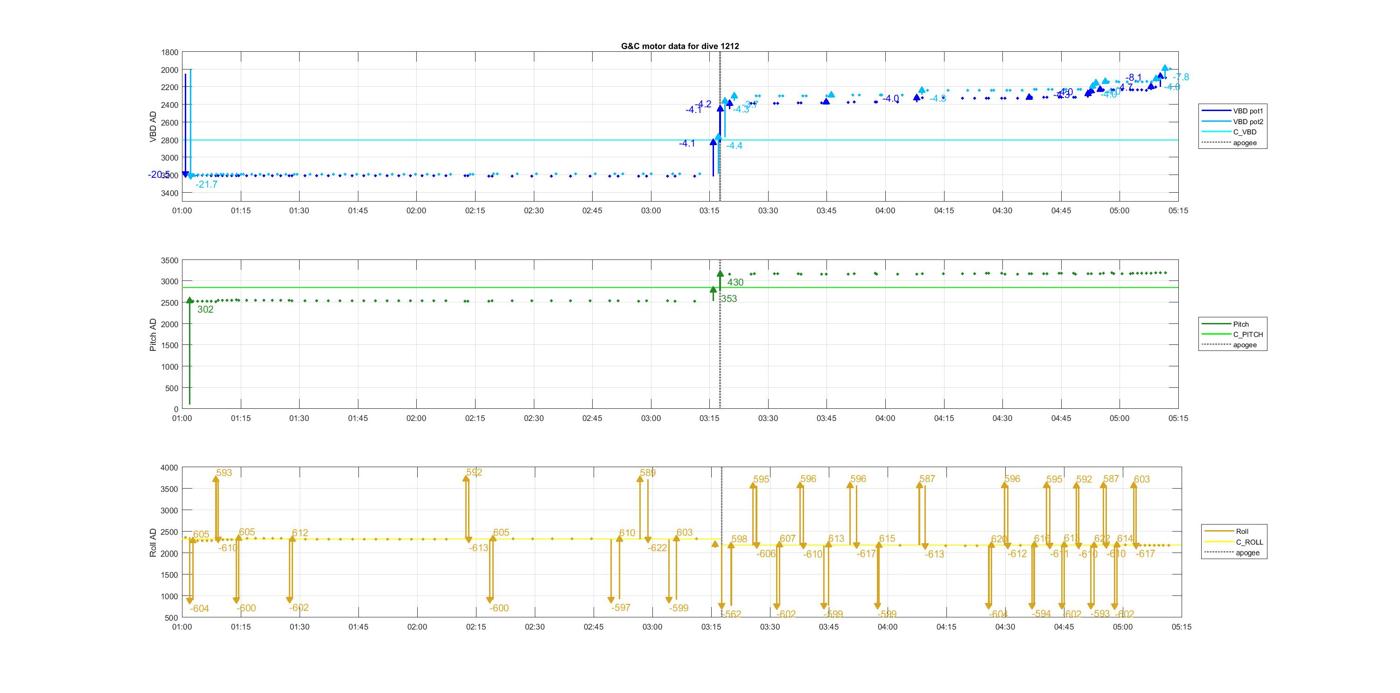Click the "430" annotation in the Pitch plot
1400x693 pixels.
(735, 283)
